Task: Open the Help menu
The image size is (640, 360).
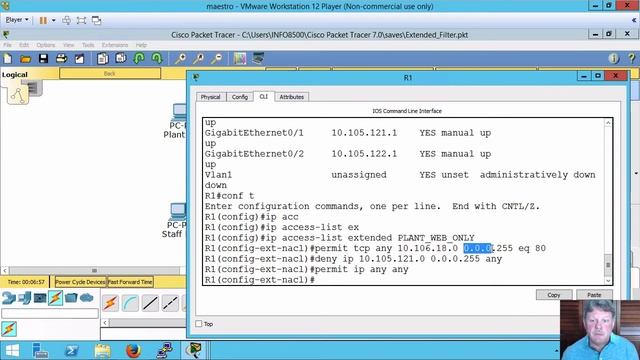Action: pos(141,45)
